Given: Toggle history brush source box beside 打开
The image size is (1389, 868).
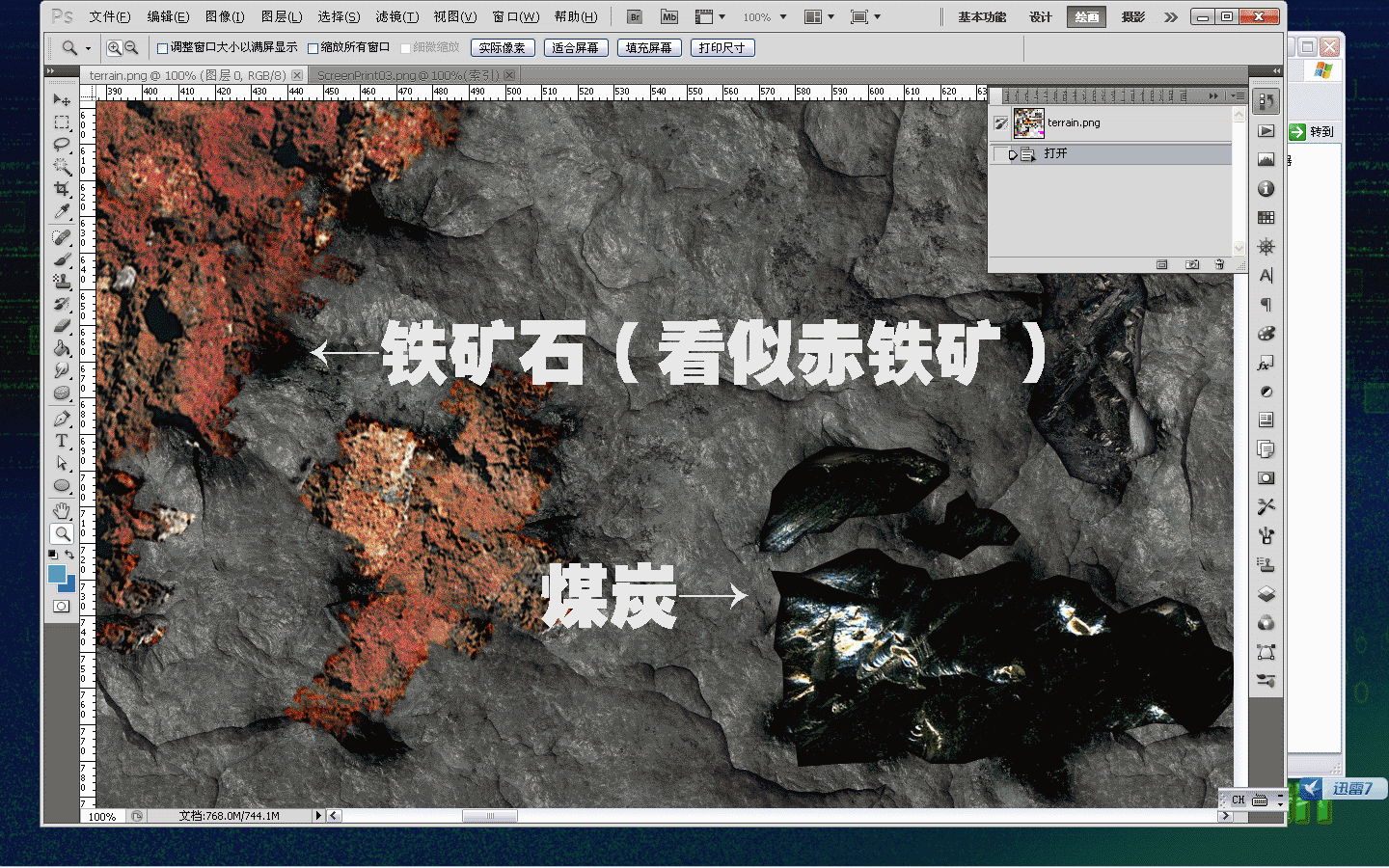Looking at the screenshot, I should point(1001,154).
